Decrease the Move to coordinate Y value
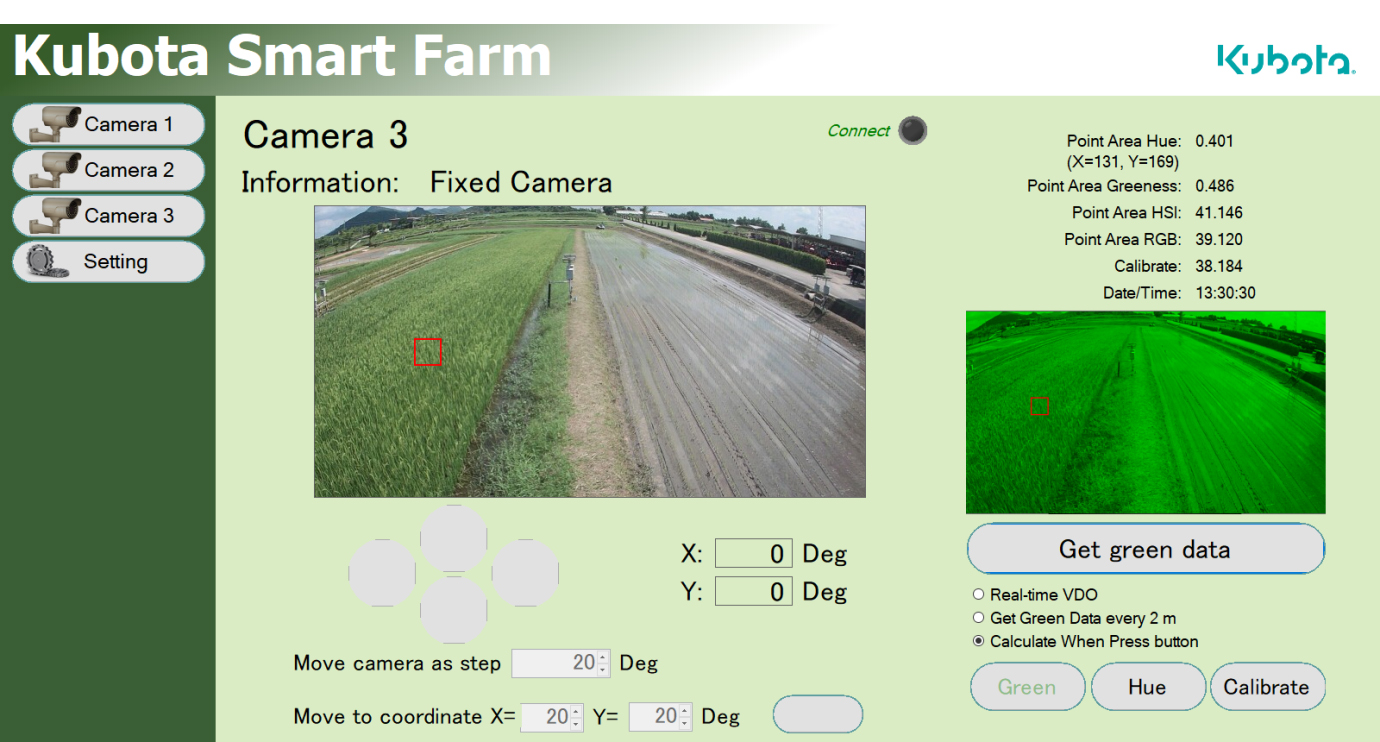Screen dimensions: 1380x742 (685, 723)
